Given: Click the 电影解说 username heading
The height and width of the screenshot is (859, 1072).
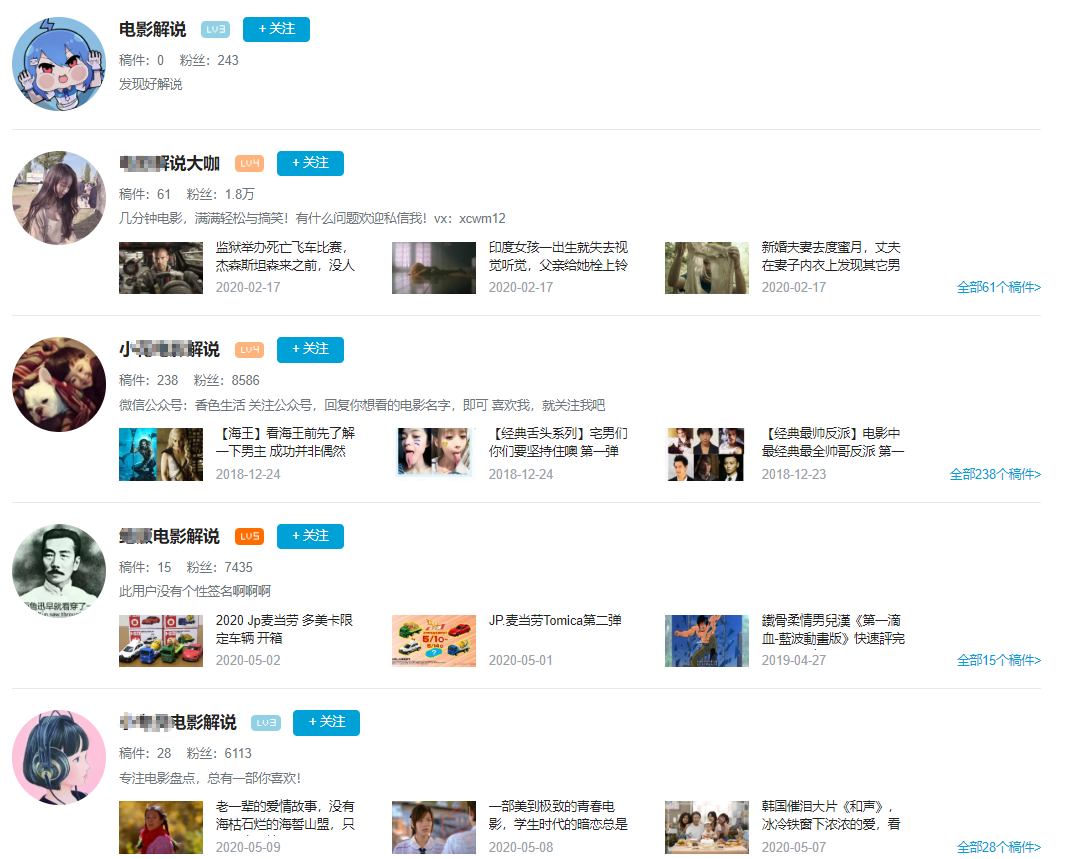Looking at the screenshot, I should (x=150, y=29).
